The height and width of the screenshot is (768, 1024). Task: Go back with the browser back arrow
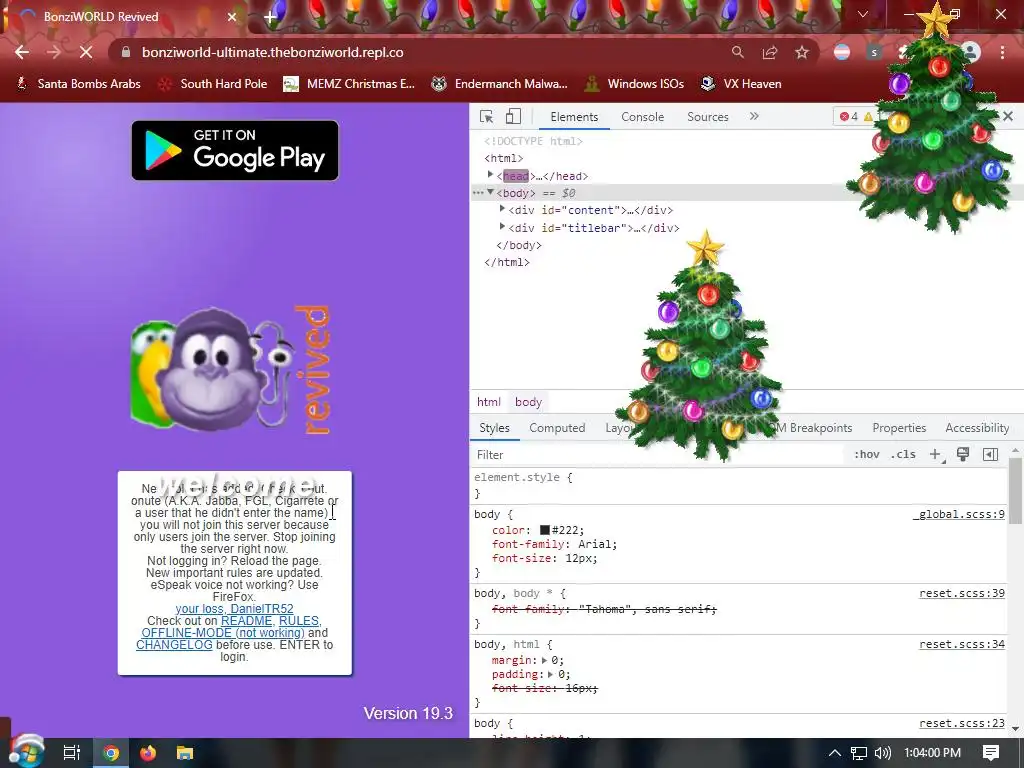pyautogui.click(x=22, y=52)
